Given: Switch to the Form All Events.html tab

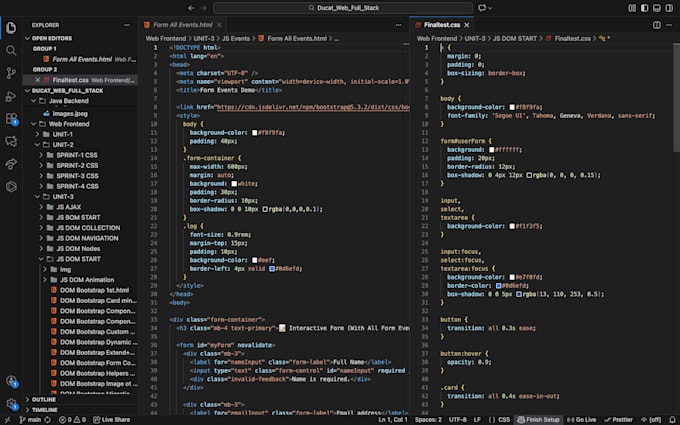Looking at the screenshot, I should click(182, 25).
